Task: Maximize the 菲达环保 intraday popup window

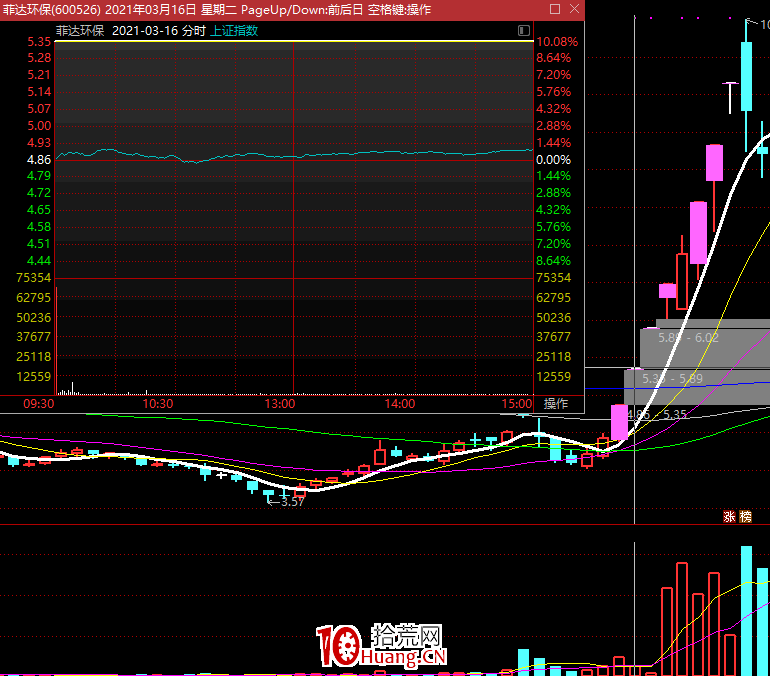Action: click(x=555, y=9)
